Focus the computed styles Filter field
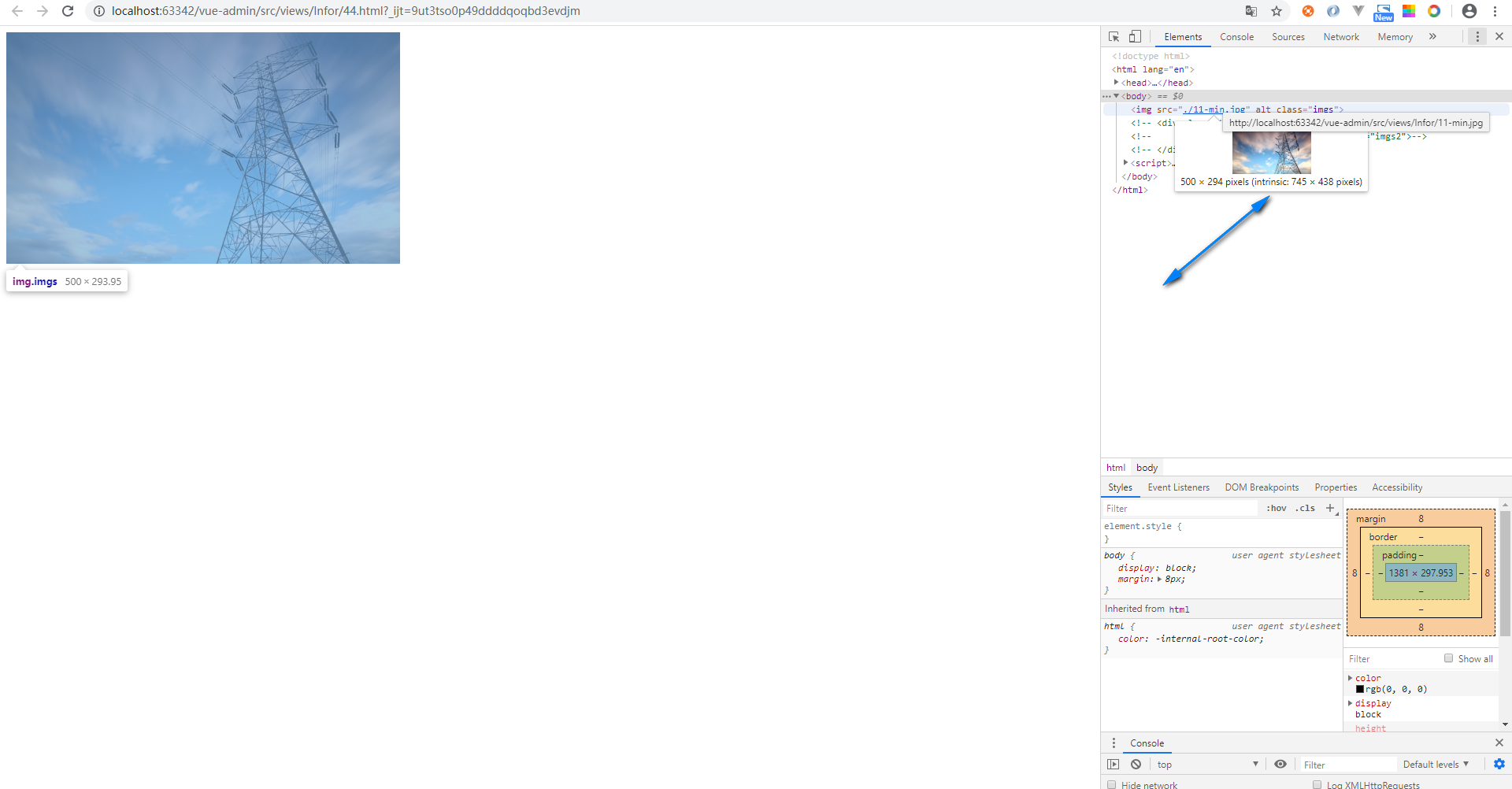The height and width of the screenshot is (789, 1512). click(x=1392, y=659)
